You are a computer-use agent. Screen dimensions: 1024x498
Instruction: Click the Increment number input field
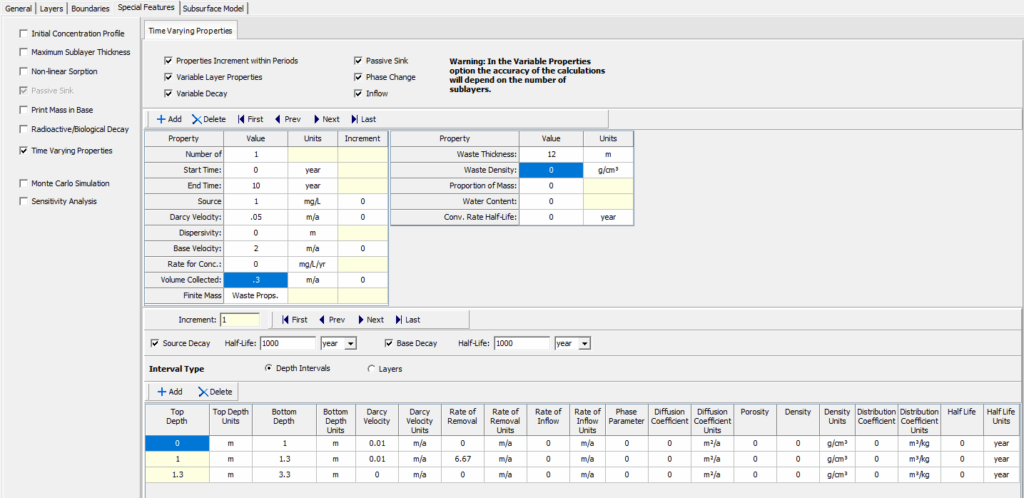[x=239, y=320]
